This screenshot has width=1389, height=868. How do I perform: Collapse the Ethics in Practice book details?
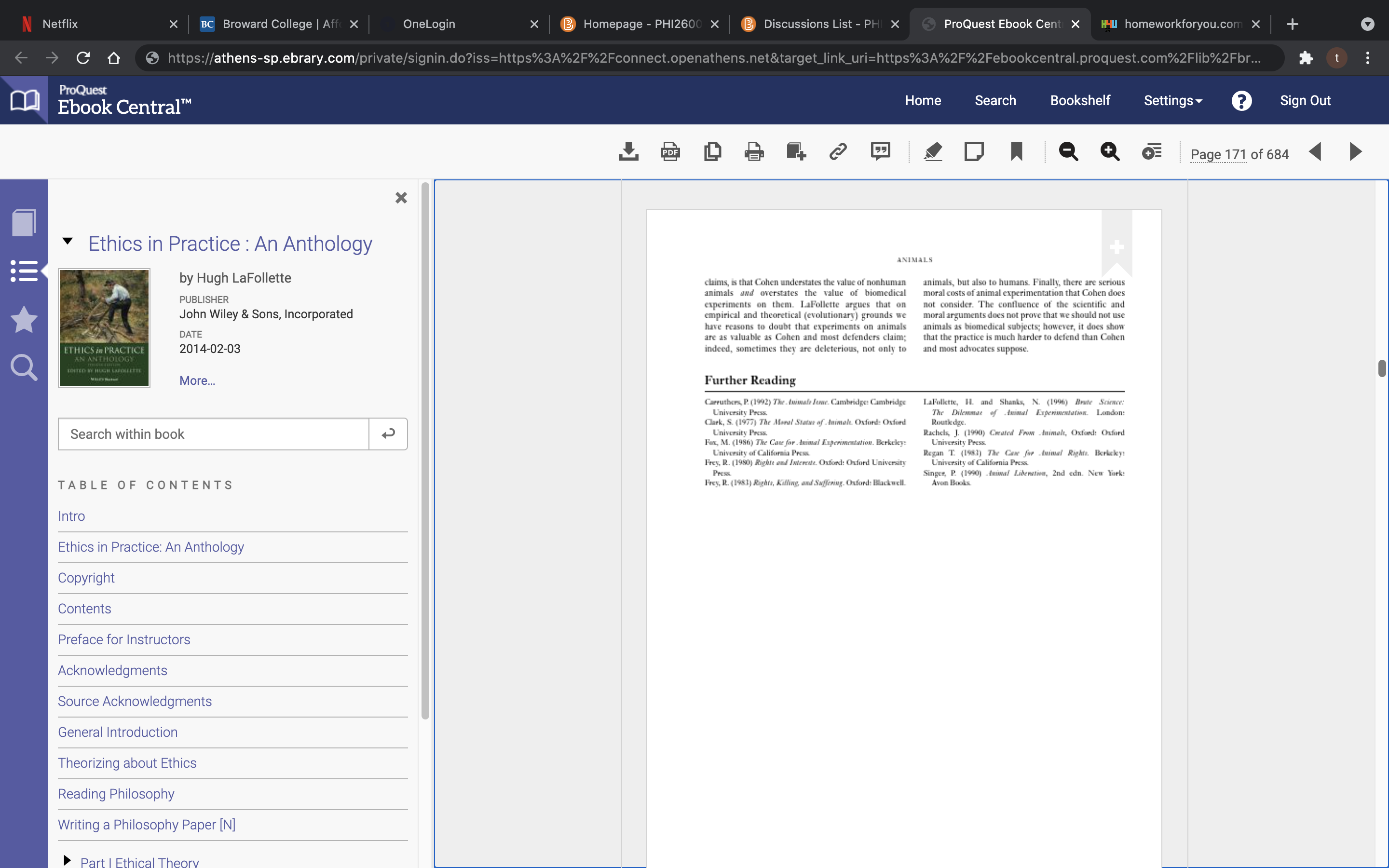[x=68, y=241]
